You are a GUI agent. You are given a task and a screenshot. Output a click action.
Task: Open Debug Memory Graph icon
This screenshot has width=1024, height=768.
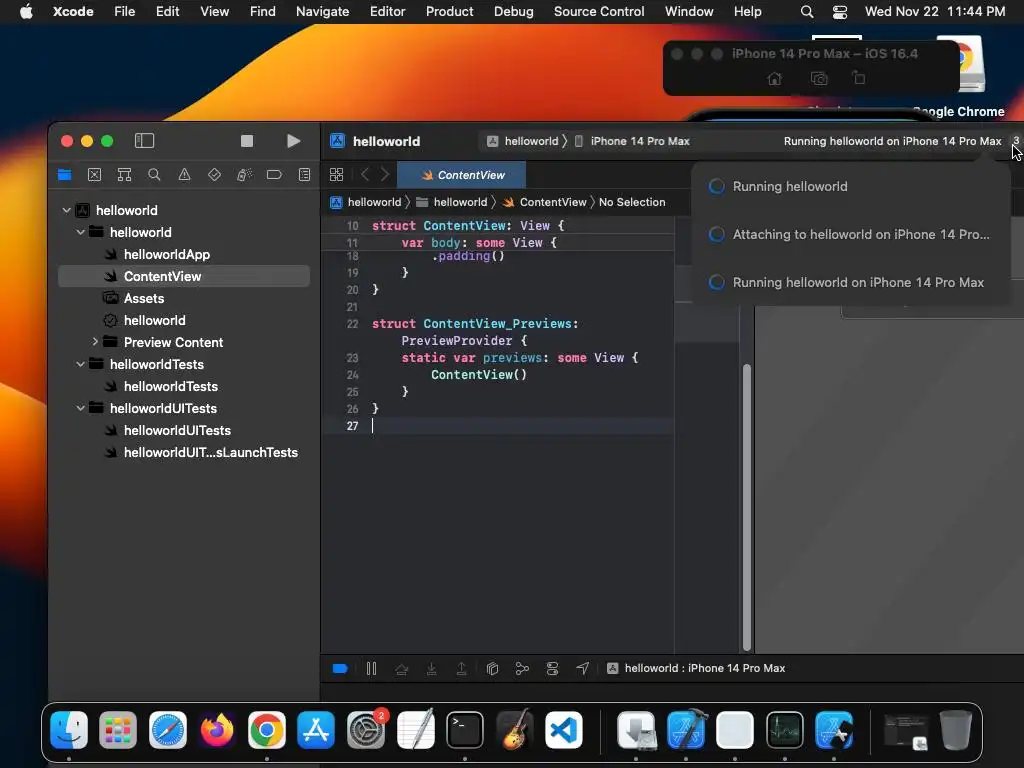click(522, 669)
